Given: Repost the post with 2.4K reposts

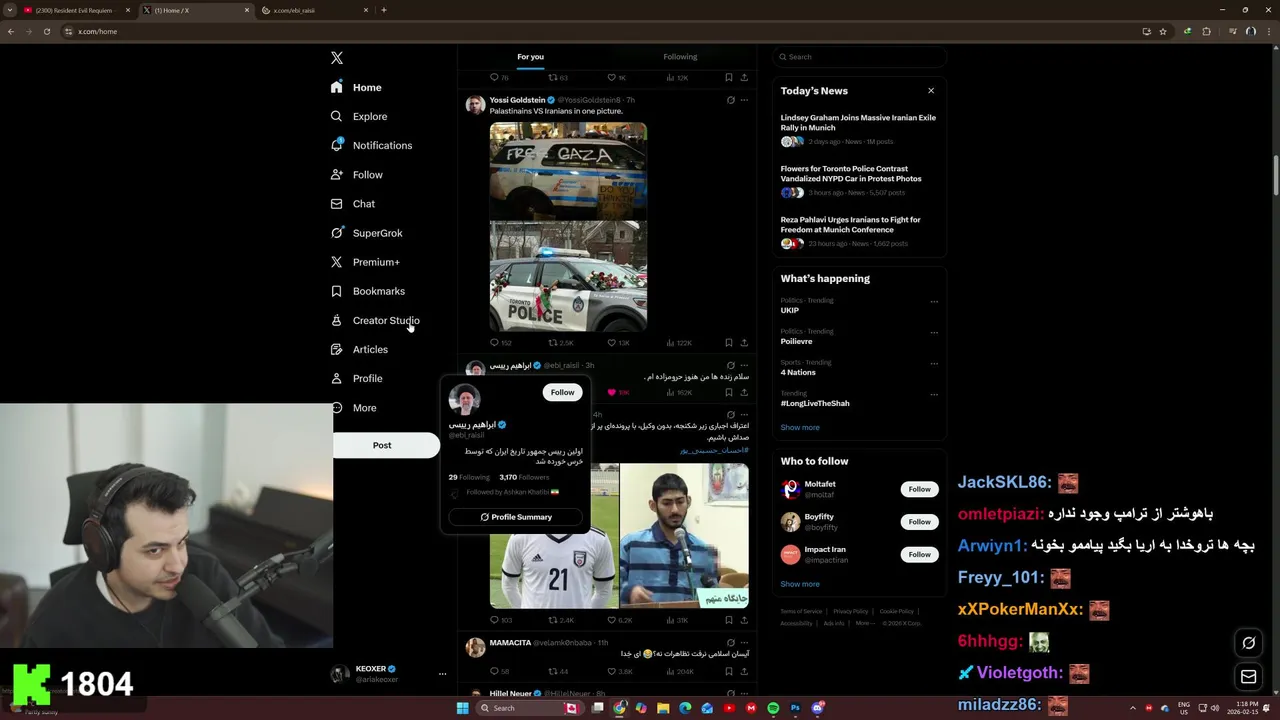Looking at the screenshot, I should click(560, 620).
